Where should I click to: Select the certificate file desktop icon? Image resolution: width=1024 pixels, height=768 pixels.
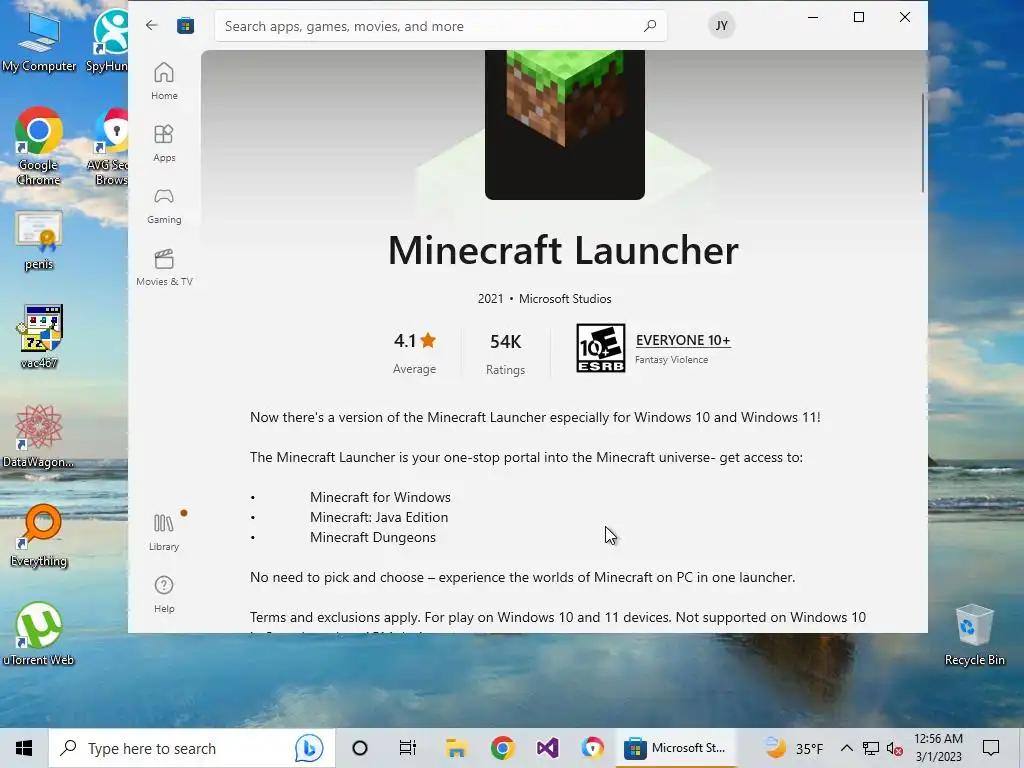coord(39,240)
